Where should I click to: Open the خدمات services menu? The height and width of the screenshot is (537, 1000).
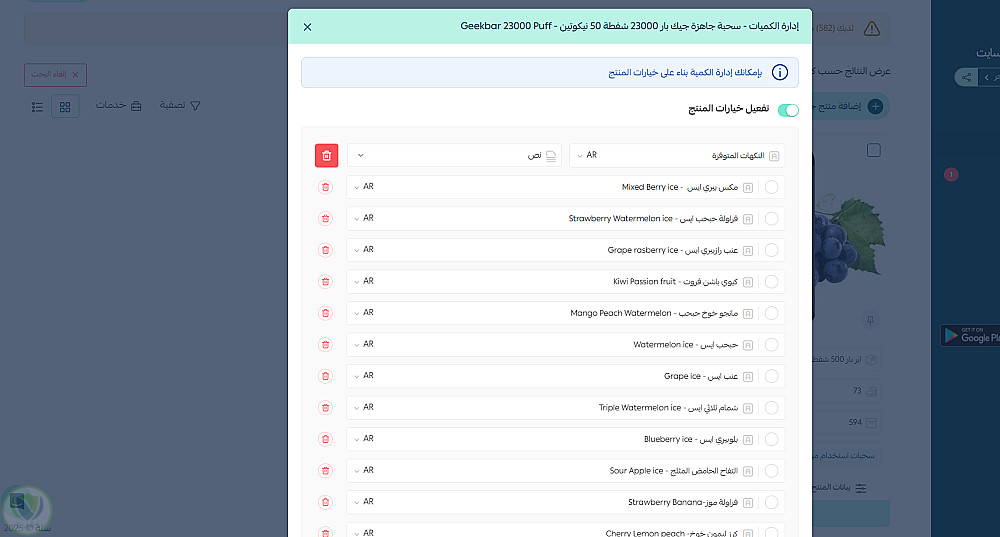point(119,105)
